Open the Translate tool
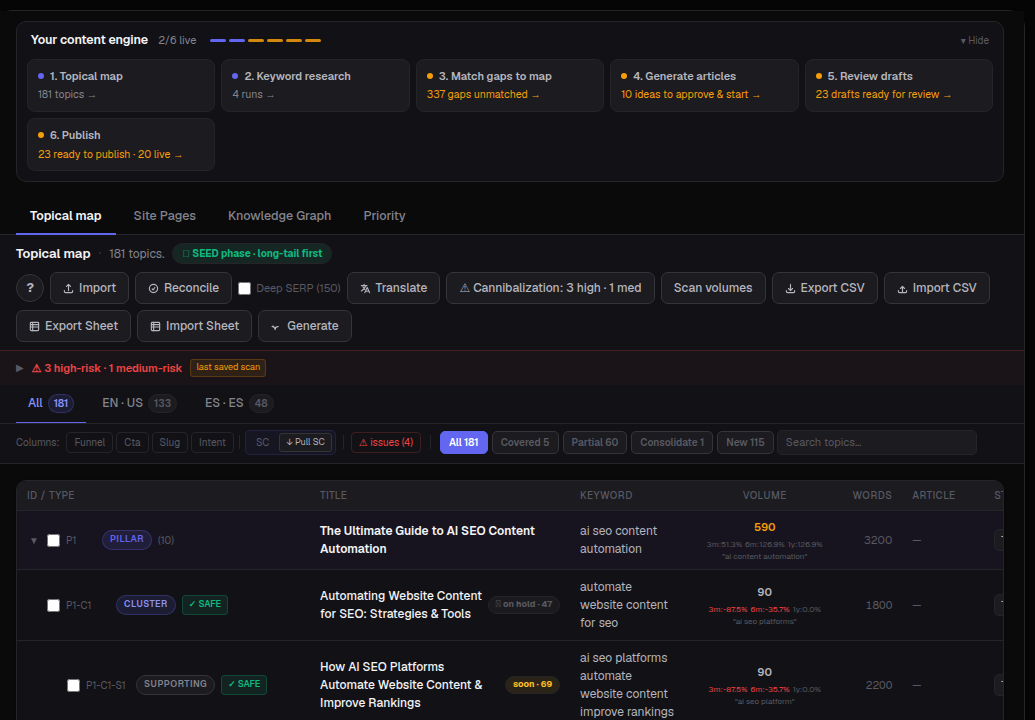The height and width of the screenshot is (720, 1035). [x=393, y=288]
